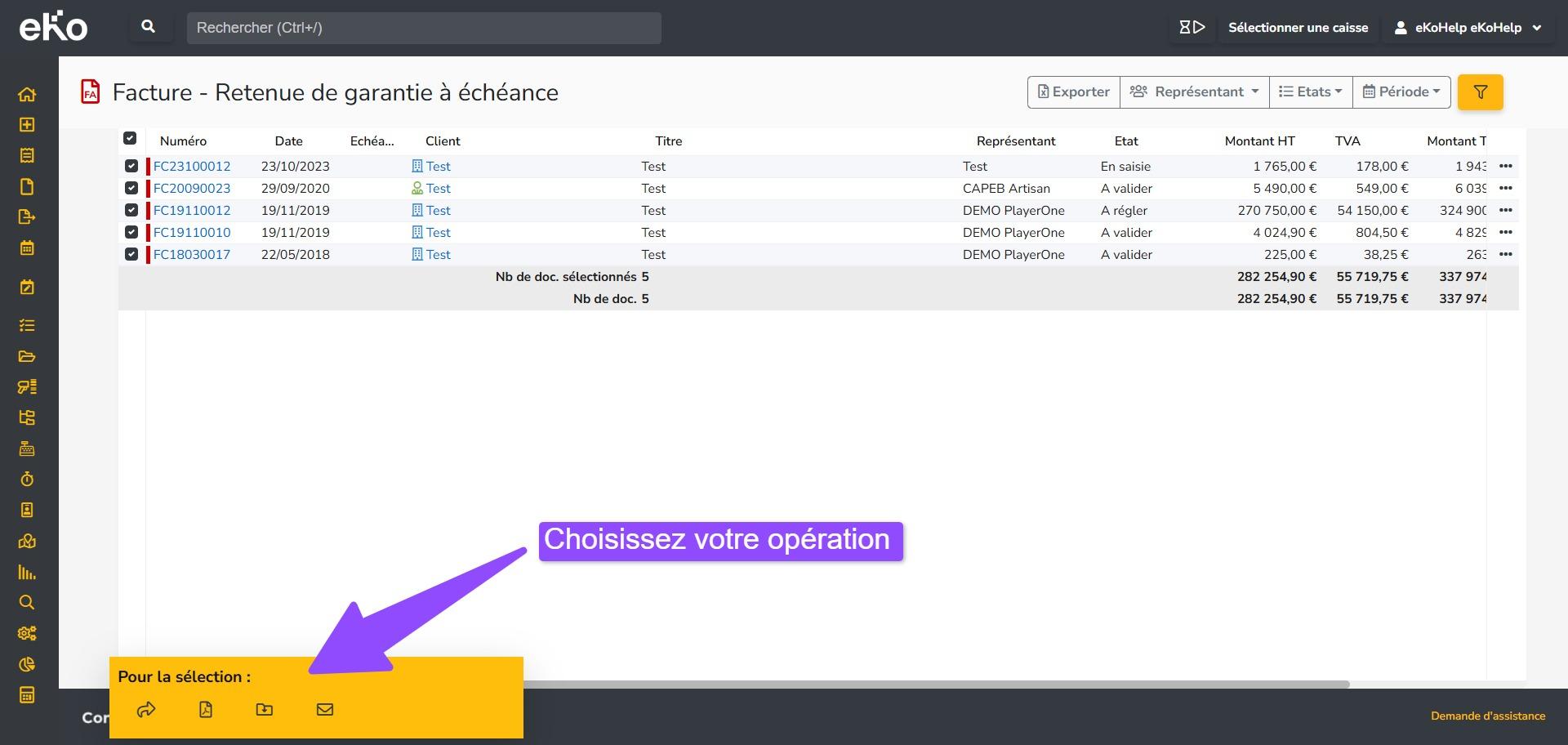Uncheck the checkbox for invoice FC23100012
This screenshot has width=1568, height=745.
click(131, 166)
